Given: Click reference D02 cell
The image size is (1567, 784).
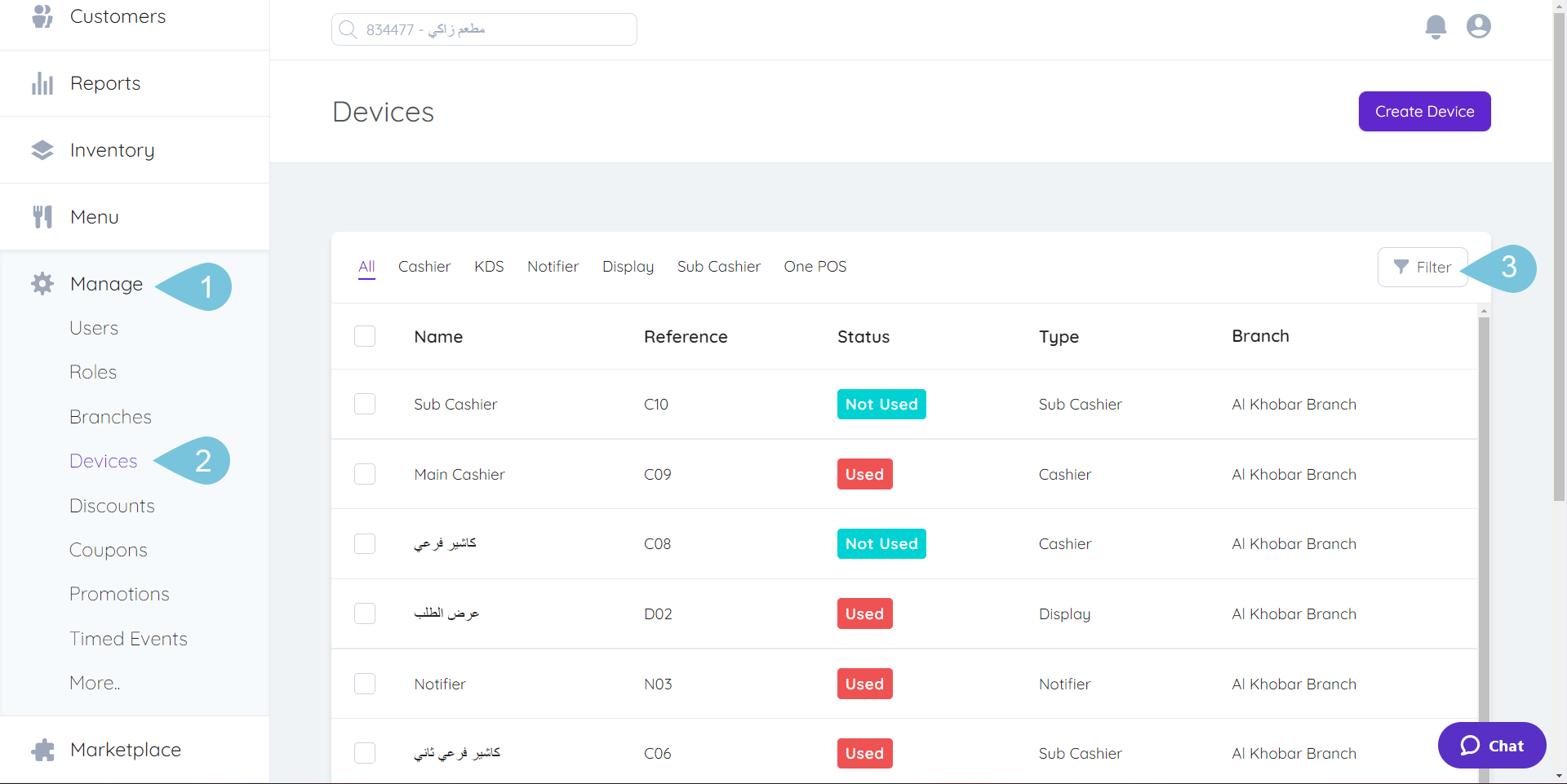Looking at the screenshot, I should 658,613.
